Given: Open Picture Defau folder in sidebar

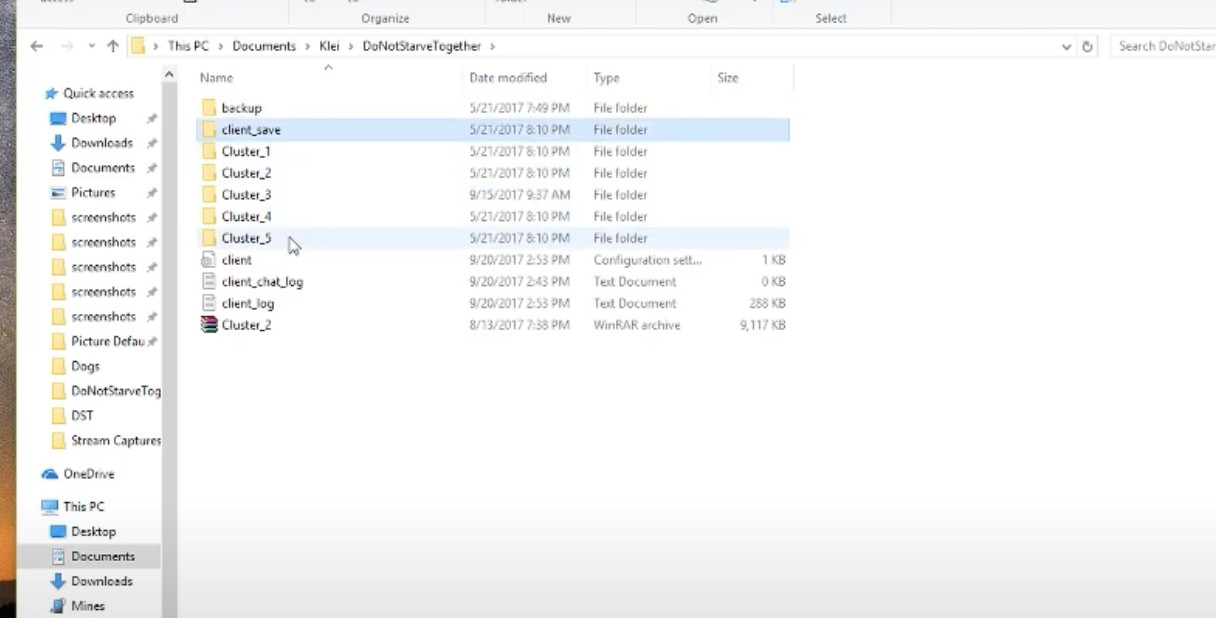Looking at the screenshot, I should (108, 341).
